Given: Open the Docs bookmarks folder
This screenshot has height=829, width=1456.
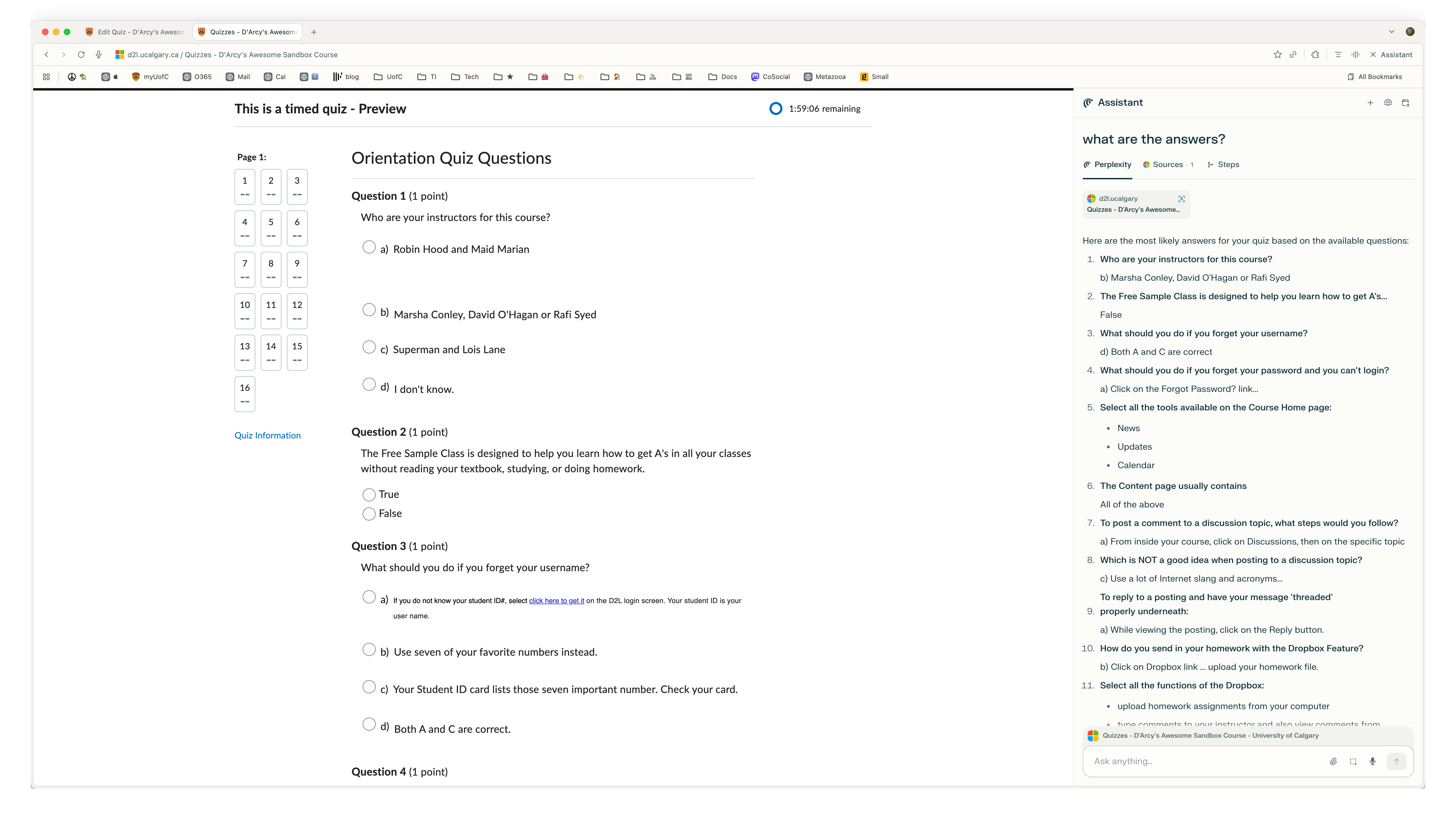Looking at the screenshot, I should click(722, 77).
